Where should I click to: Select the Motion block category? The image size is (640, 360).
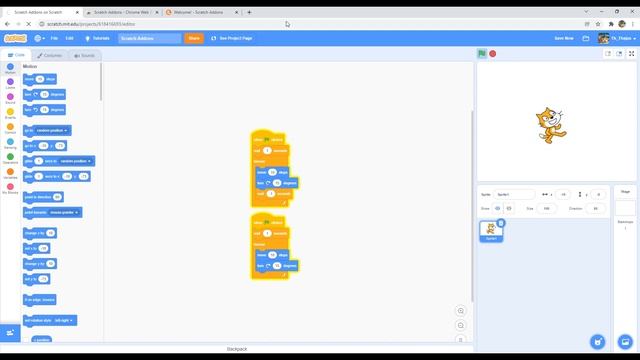(10, 68)
